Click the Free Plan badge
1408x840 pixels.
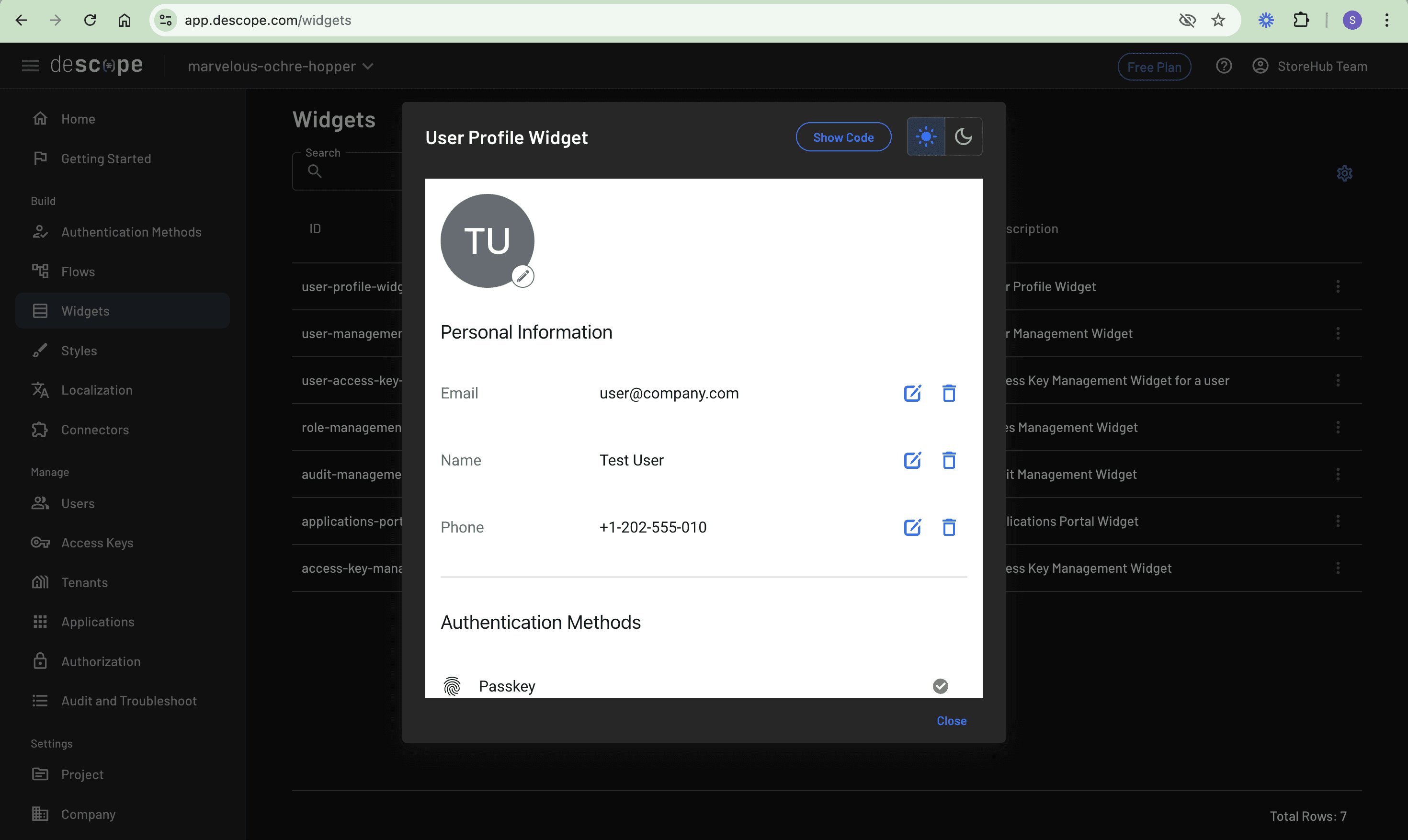coord(1154,67)
